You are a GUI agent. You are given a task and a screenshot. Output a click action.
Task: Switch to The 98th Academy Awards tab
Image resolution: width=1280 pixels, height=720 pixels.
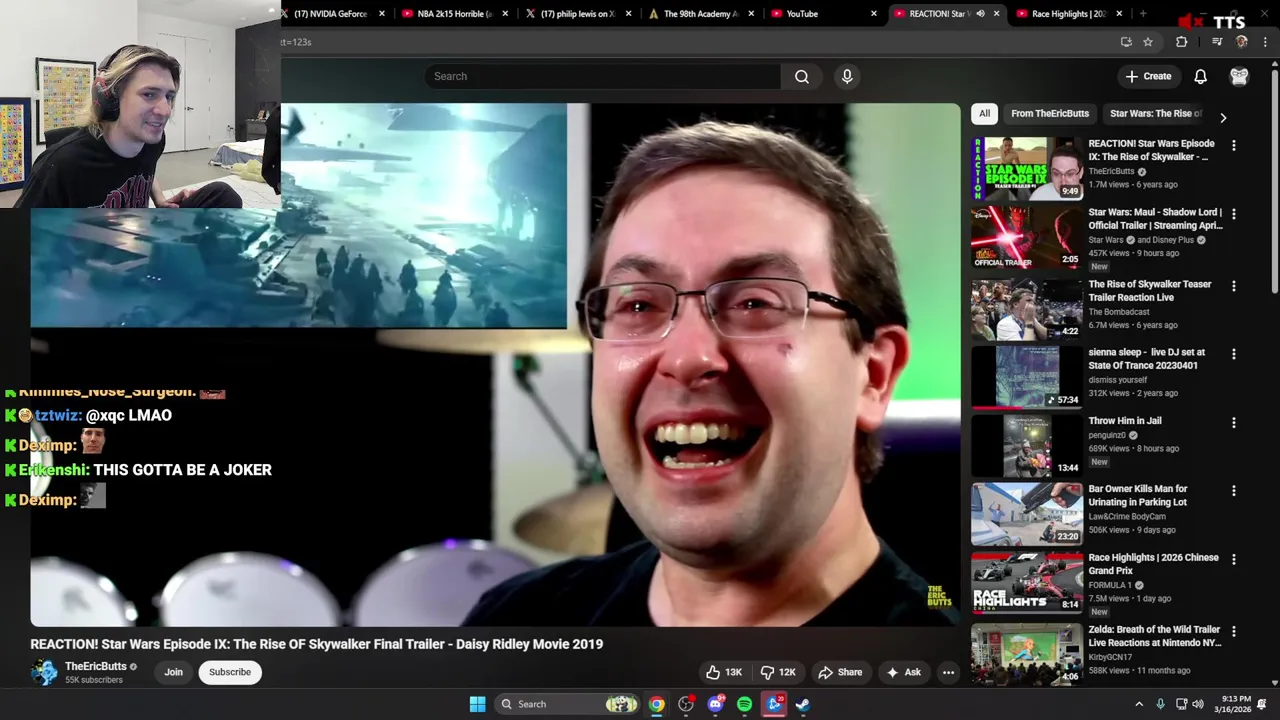[700, 14]
